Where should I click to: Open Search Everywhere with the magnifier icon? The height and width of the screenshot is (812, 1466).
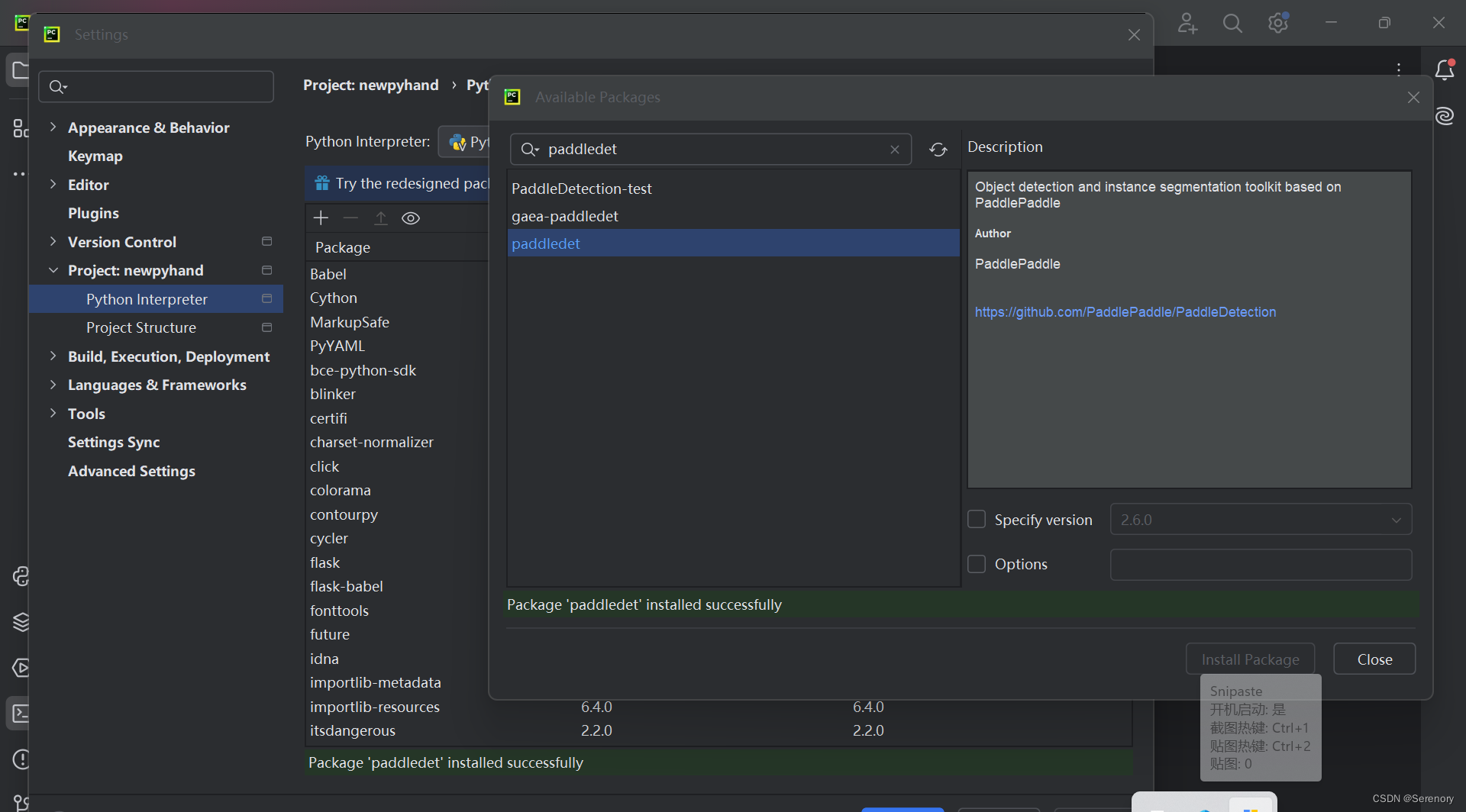1232,23
